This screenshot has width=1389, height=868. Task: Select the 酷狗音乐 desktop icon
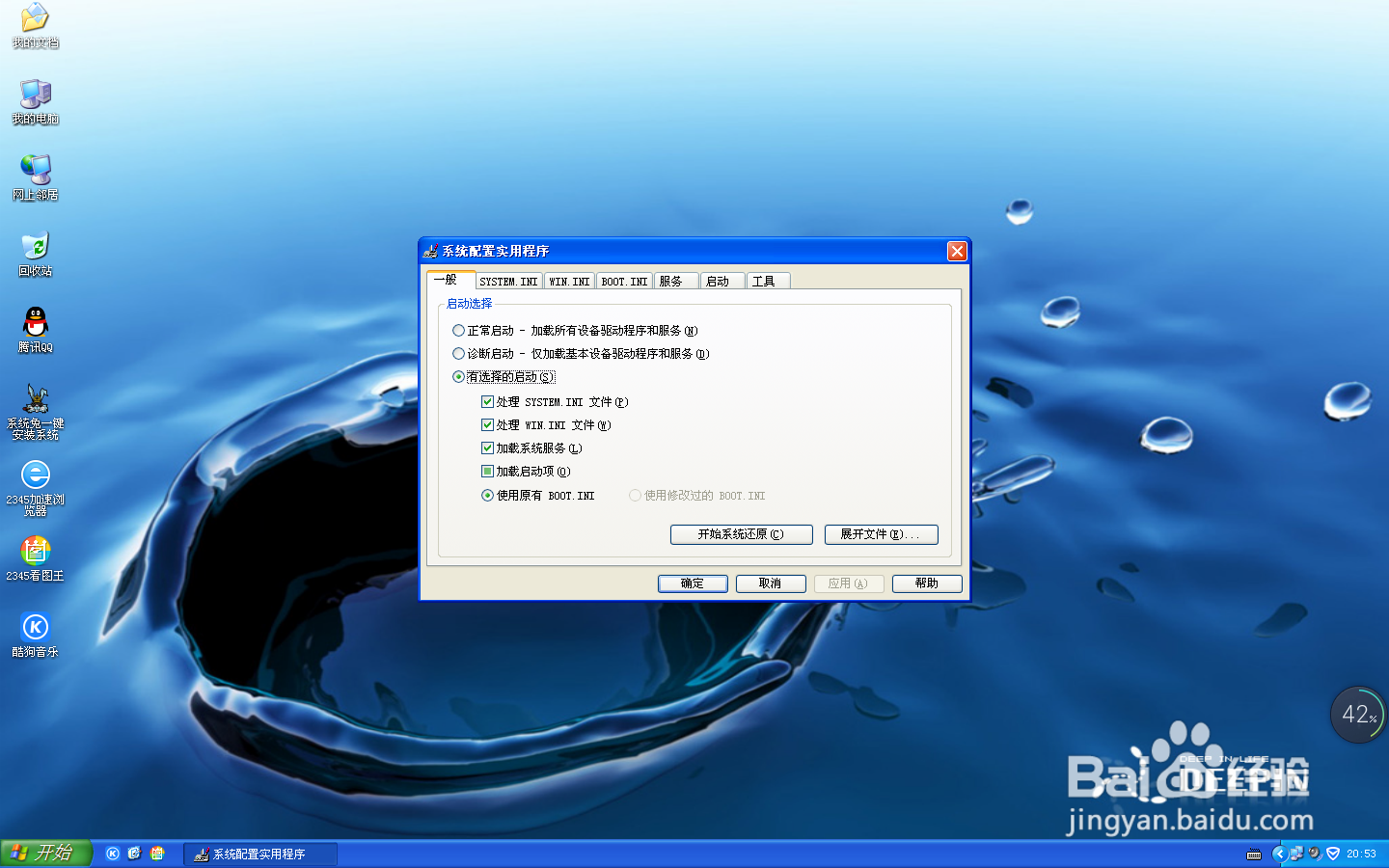36,635
